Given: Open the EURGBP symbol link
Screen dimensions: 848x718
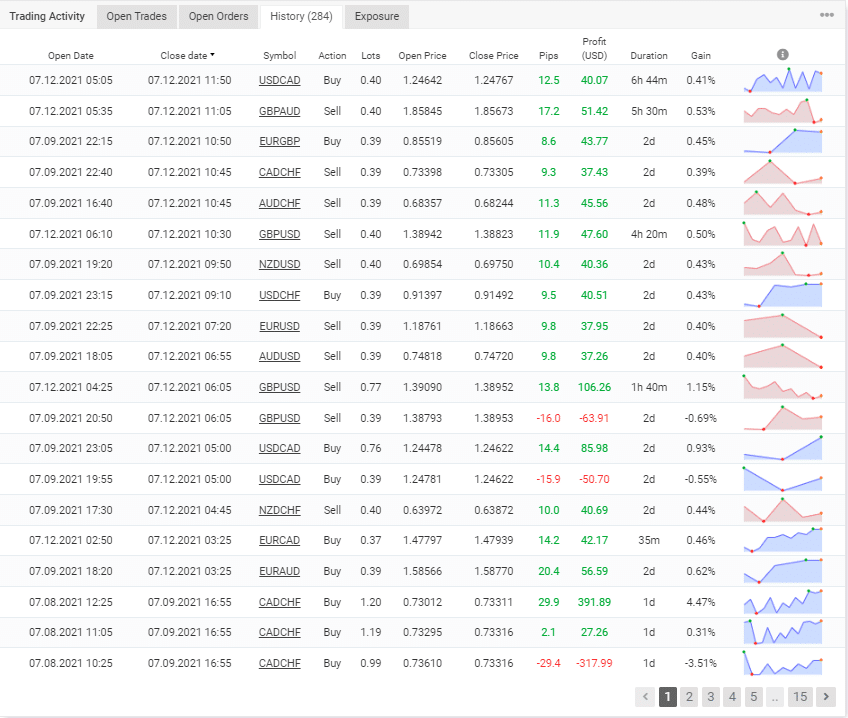Looking at the screenshot, I should pos(279,141).
